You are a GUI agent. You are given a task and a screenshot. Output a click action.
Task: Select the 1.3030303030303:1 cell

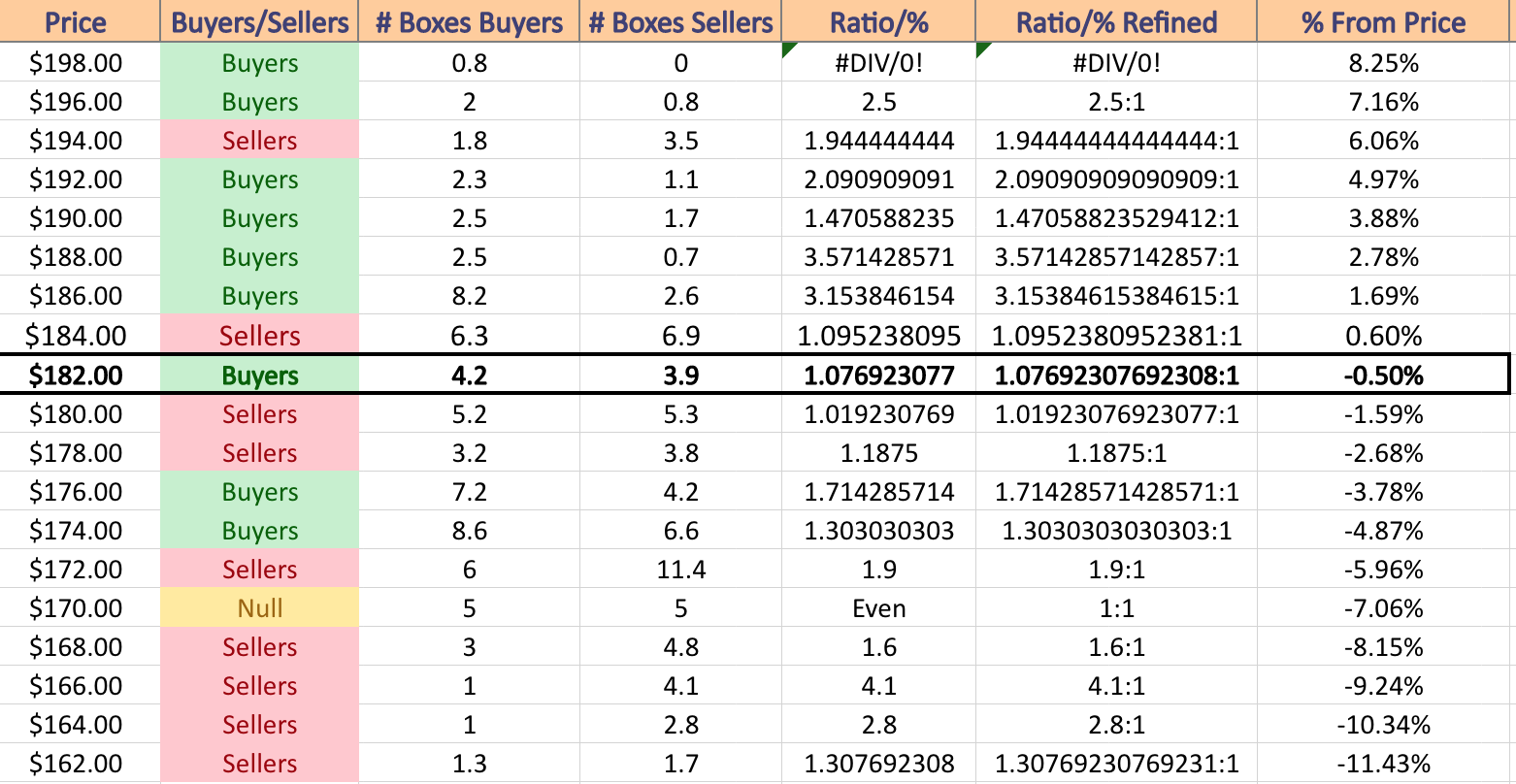coord(1116,531)
